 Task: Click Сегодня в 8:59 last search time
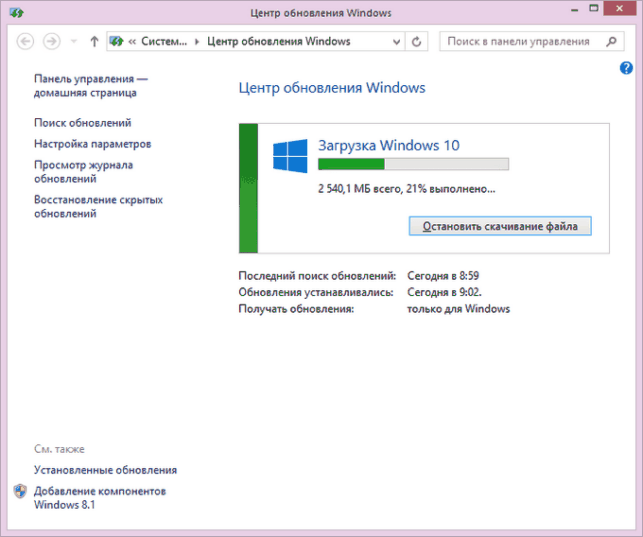pos(443,275)
